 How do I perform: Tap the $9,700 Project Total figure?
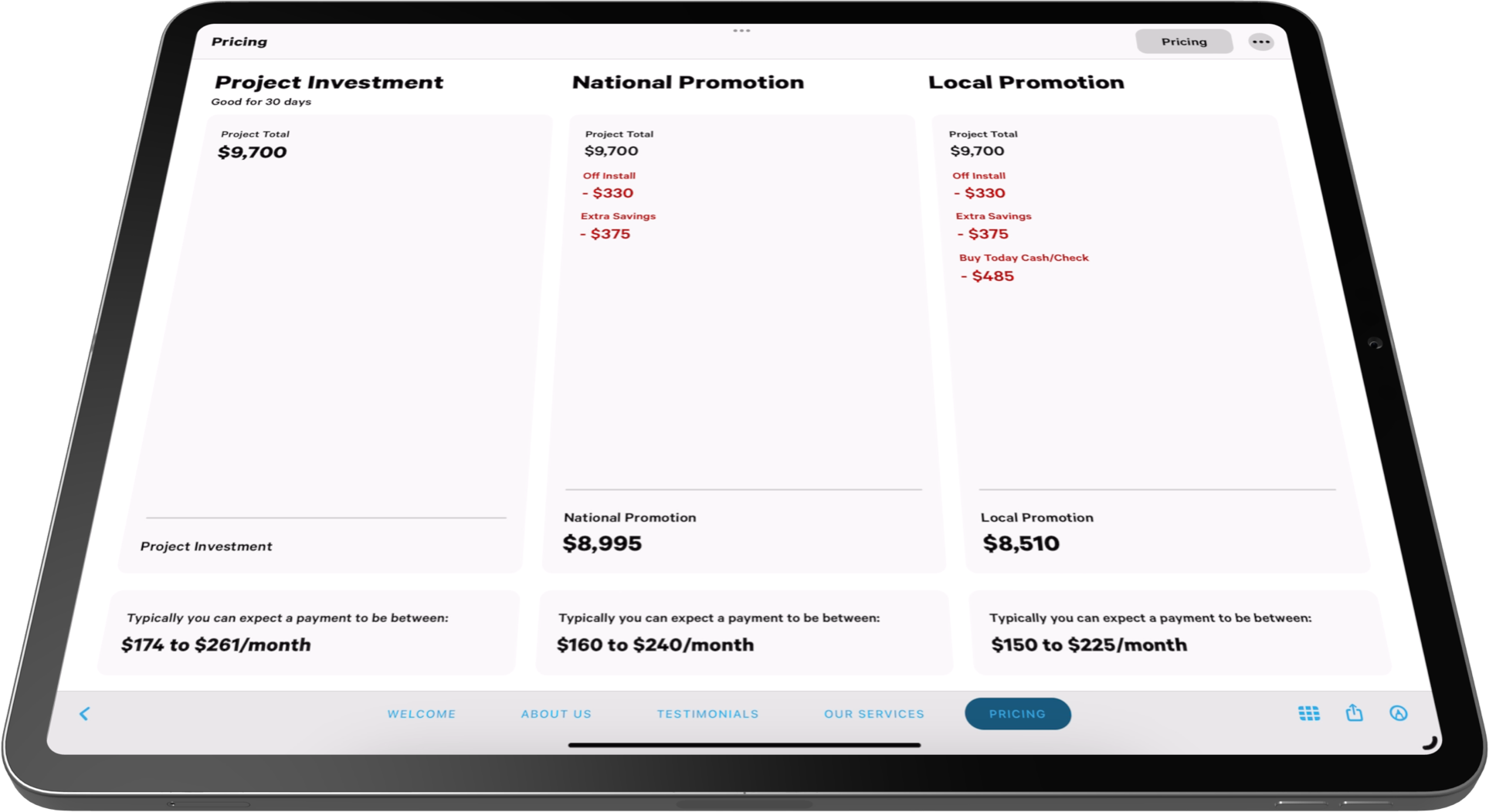(253, 152)
